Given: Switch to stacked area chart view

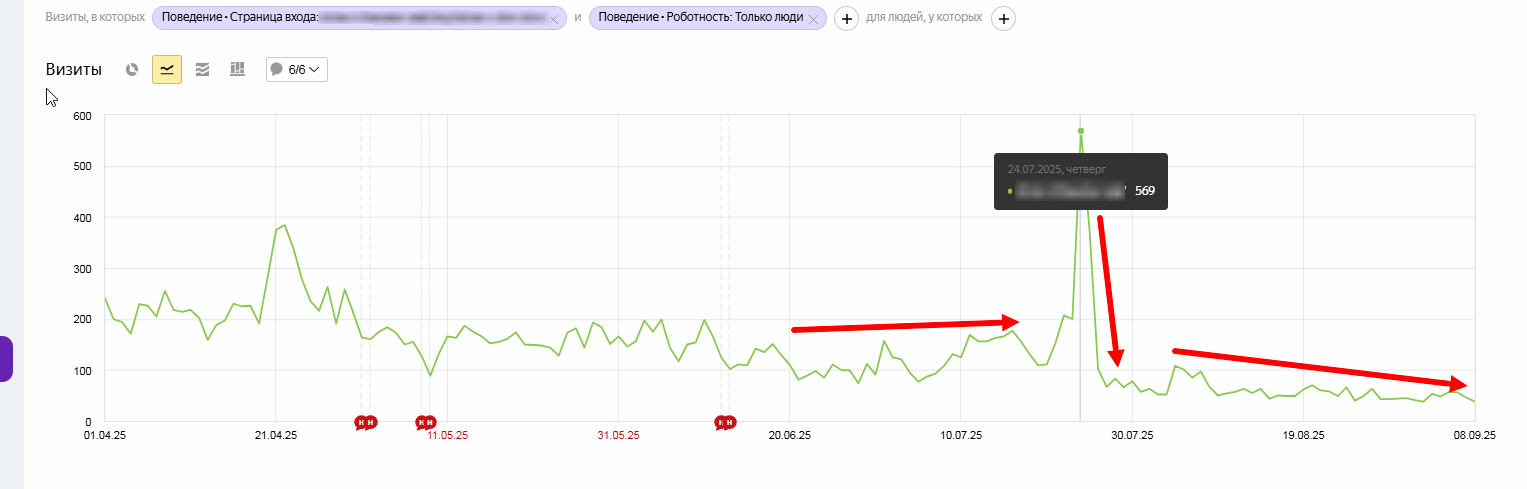Looking at the screenshot, I should tap(202, 70).
